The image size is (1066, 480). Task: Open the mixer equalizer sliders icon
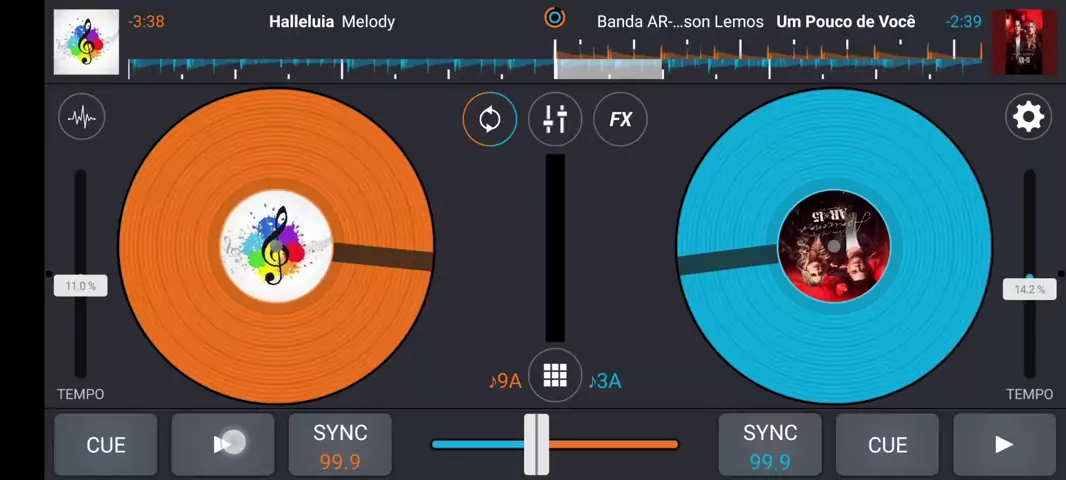point(555,119)
